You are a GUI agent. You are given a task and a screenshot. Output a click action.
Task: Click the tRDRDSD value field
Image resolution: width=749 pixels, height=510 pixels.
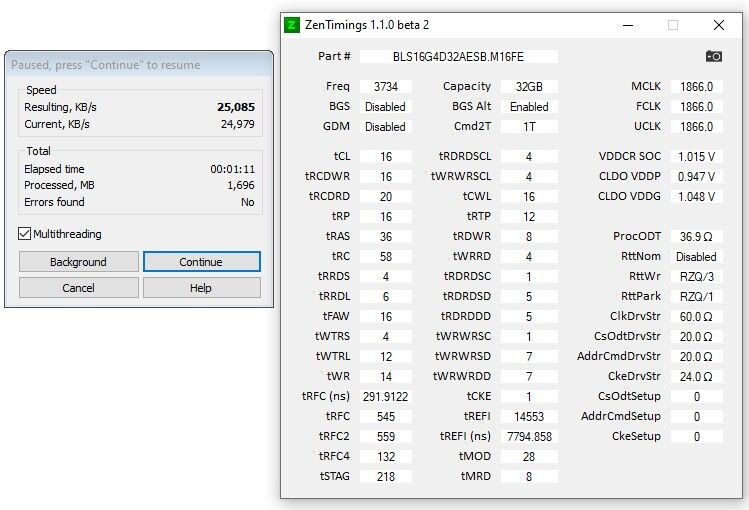tap(529, 297)
